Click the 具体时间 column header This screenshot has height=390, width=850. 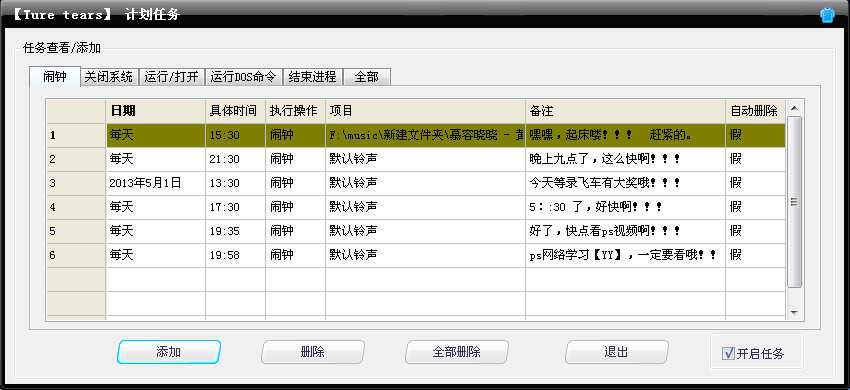[235, 111]
